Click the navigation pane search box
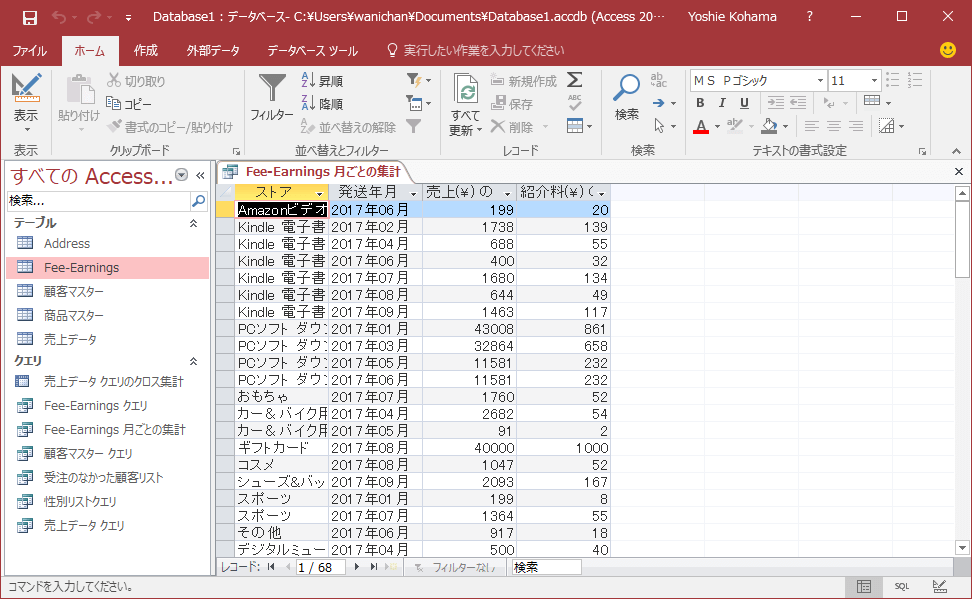The image size is (972, 599). 97,201
